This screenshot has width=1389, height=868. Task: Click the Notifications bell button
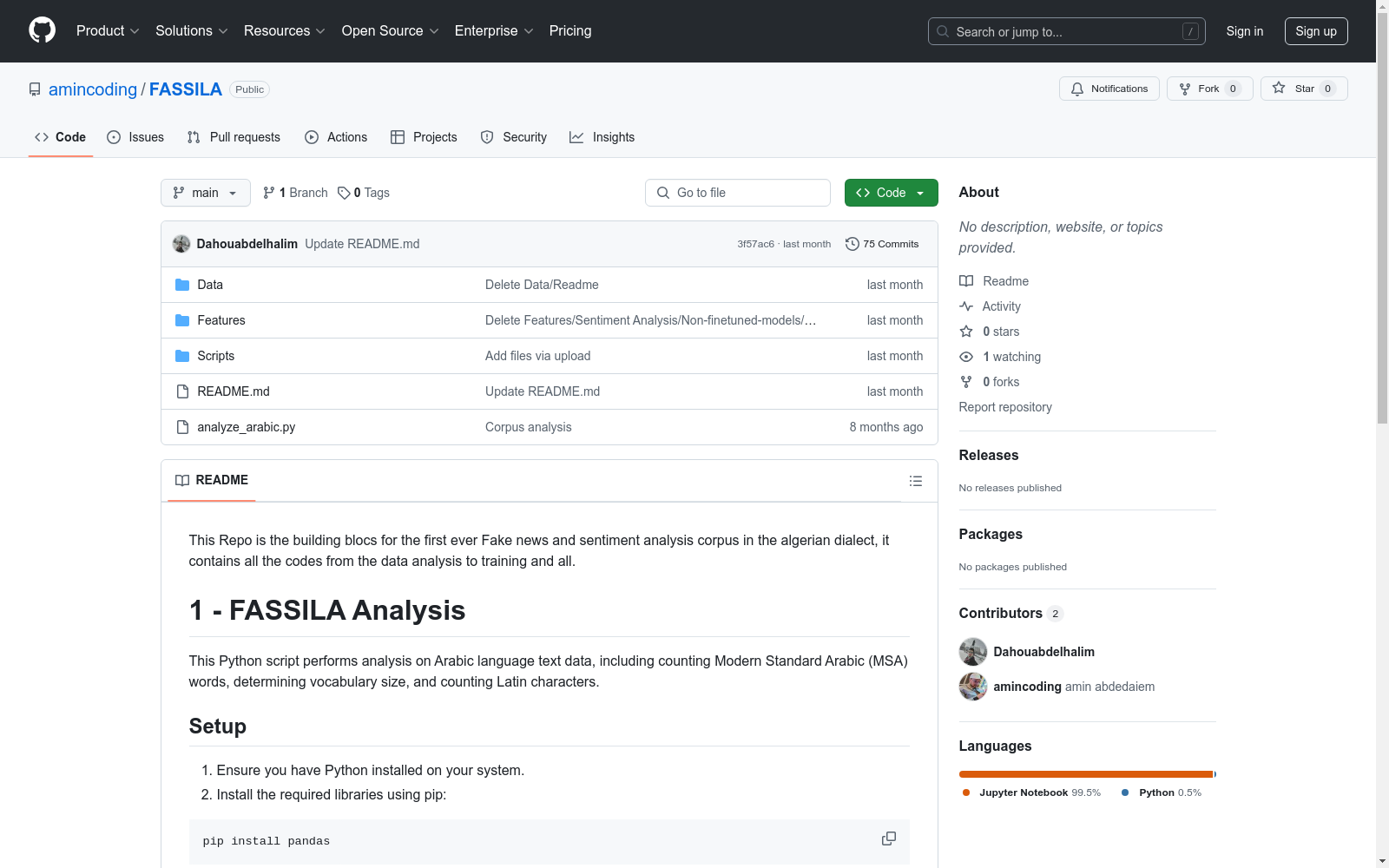(x=1109, y=89)
